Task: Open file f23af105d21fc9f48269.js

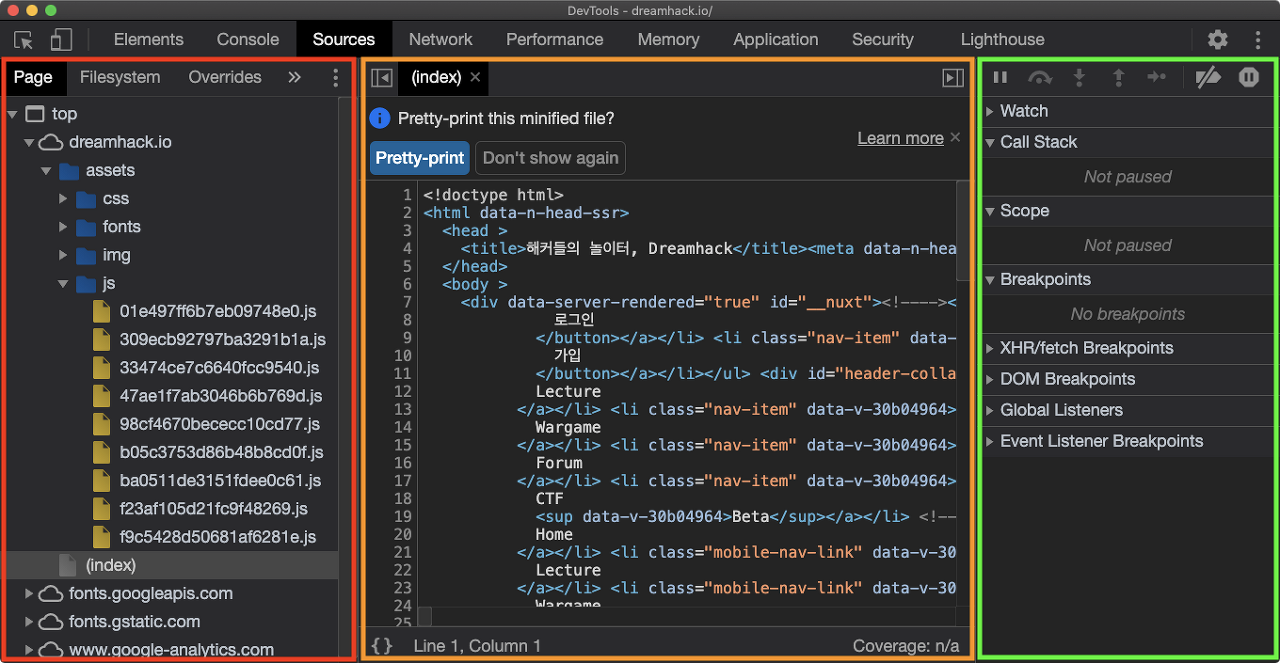Action: coord(213,509)
